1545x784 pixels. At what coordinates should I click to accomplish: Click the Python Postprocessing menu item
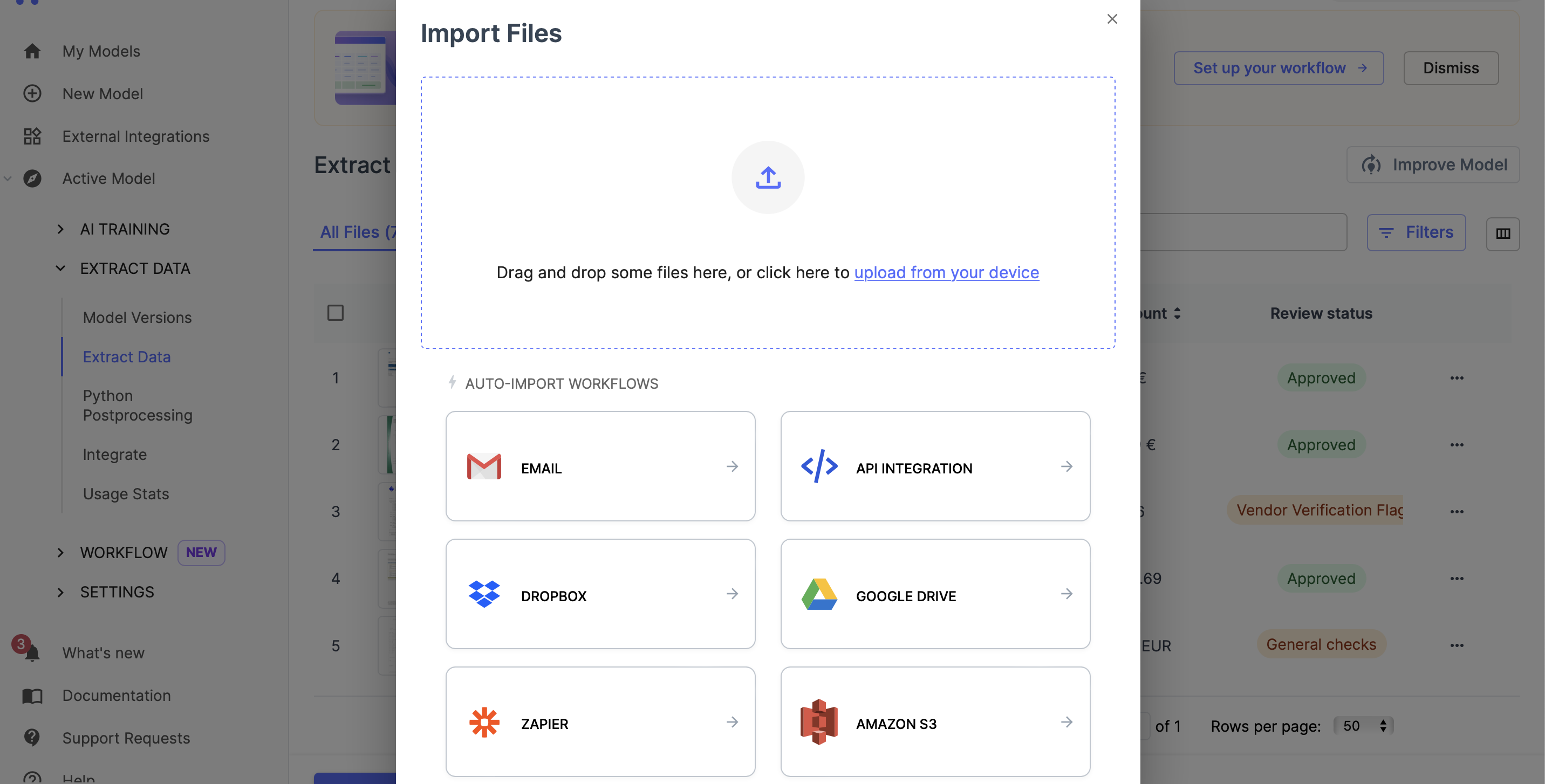pyautogui.click(x=137, y=405)
